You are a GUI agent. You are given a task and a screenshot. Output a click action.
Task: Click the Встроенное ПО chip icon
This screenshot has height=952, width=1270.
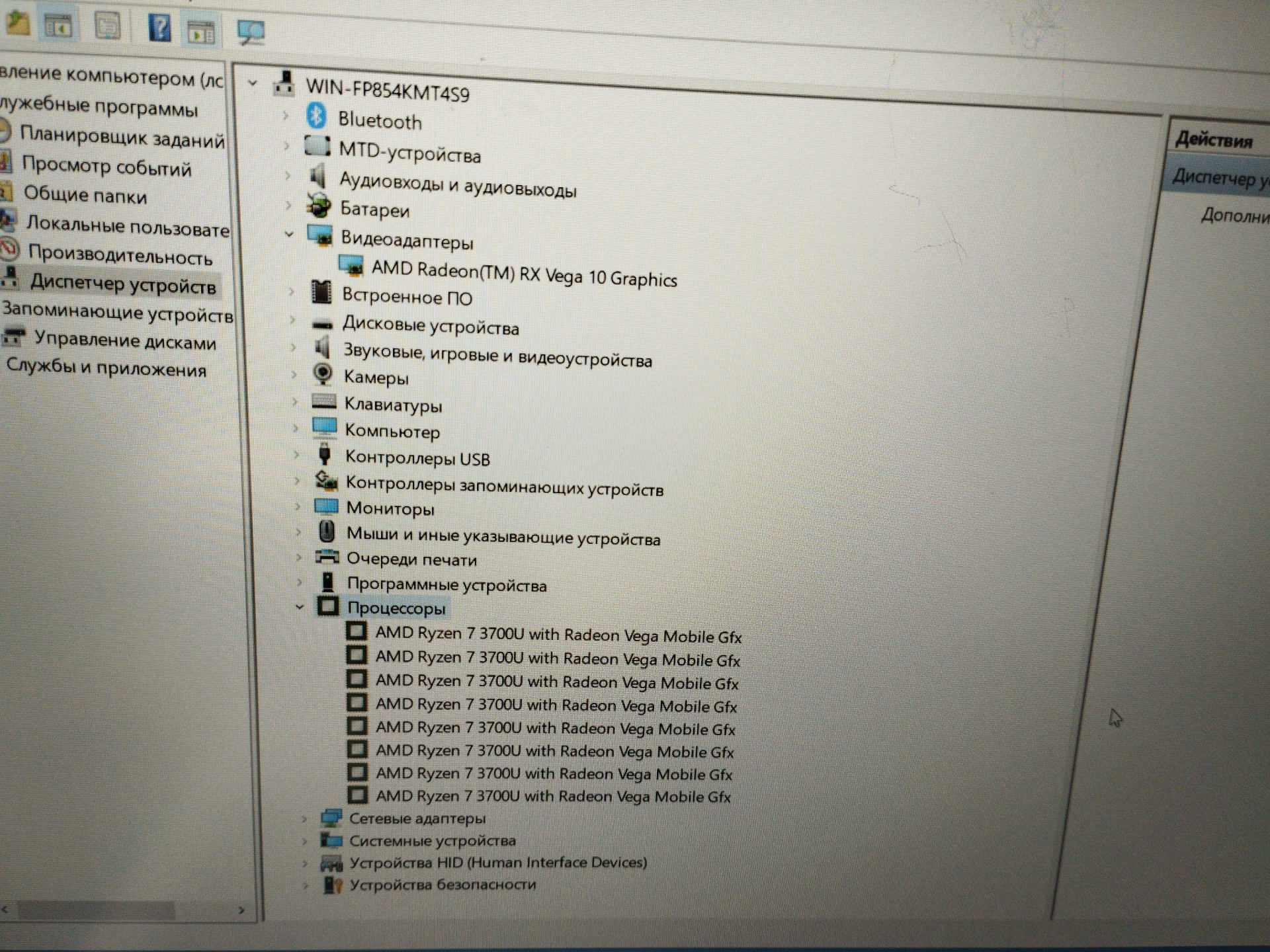(321, 292)
